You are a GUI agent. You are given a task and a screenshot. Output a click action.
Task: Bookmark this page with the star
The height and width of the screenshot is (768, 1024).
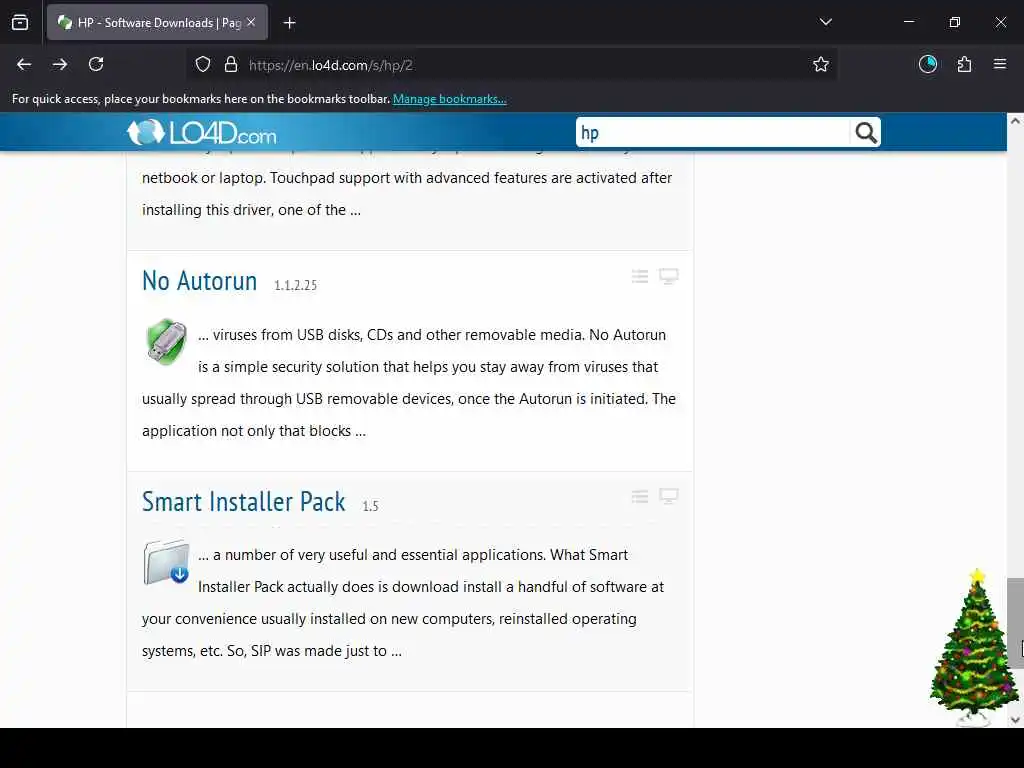click(821, 64)
